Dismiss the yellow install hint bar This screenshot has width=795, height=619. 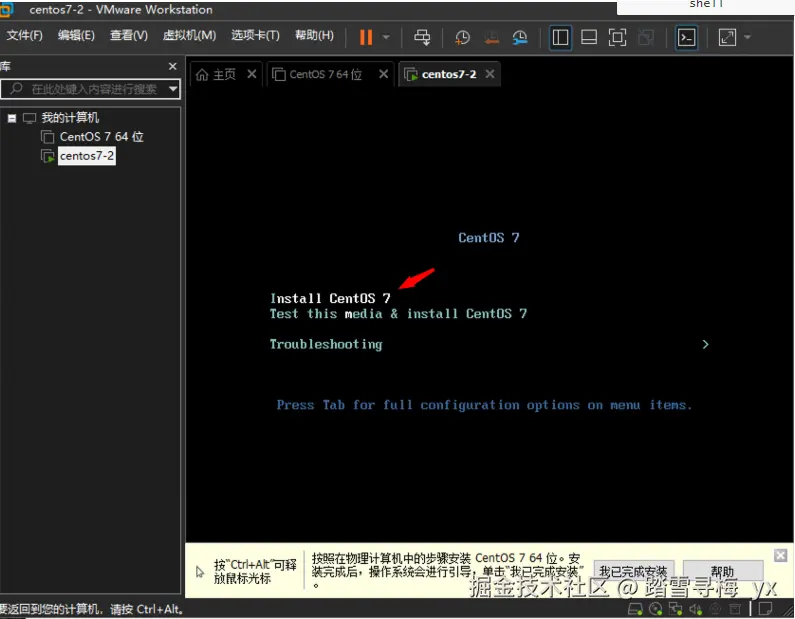(x=781, y=555)
